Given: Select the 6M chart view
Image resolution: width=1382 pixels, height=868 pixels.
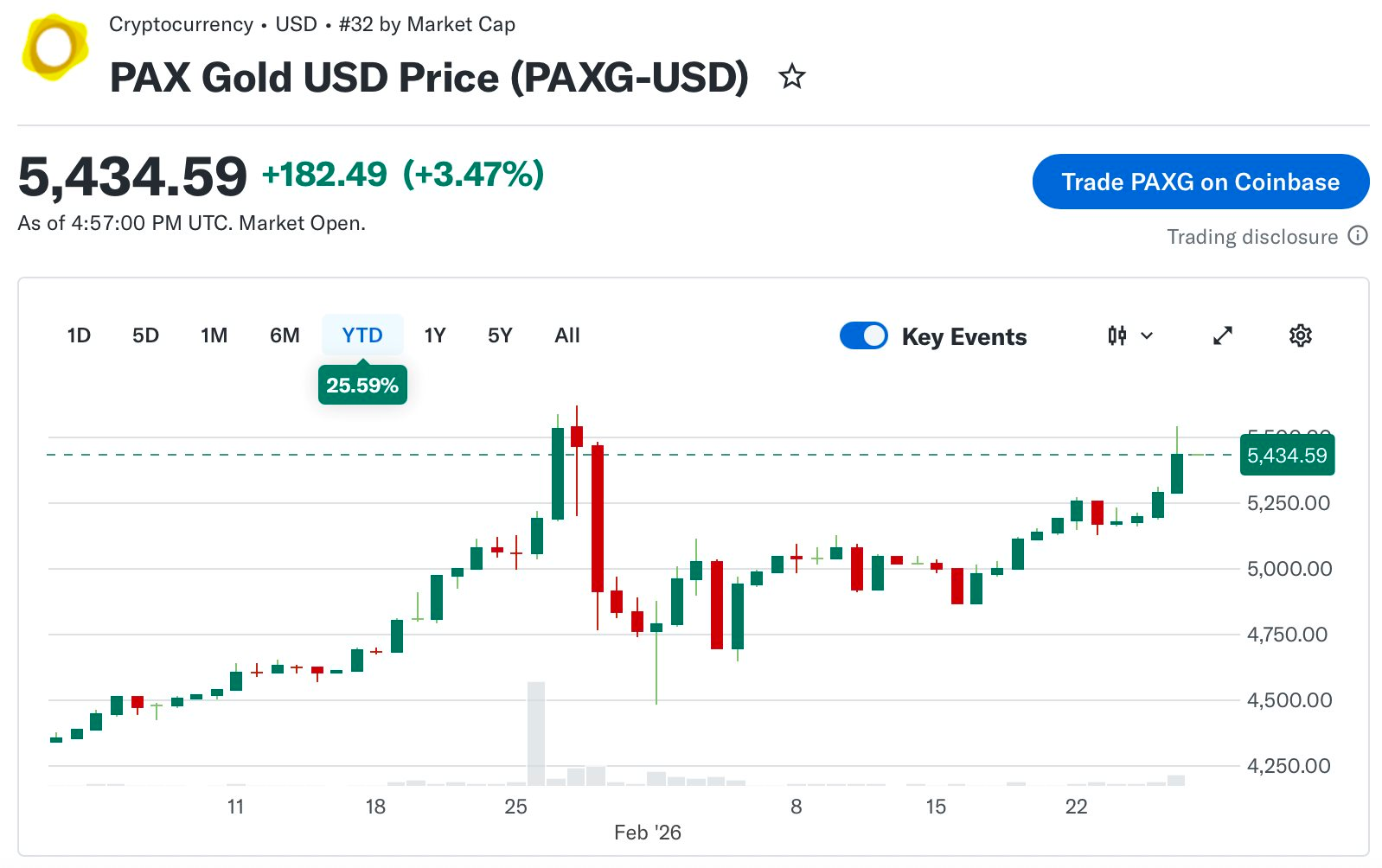Looking at the screenshot, I should [283, 335].
